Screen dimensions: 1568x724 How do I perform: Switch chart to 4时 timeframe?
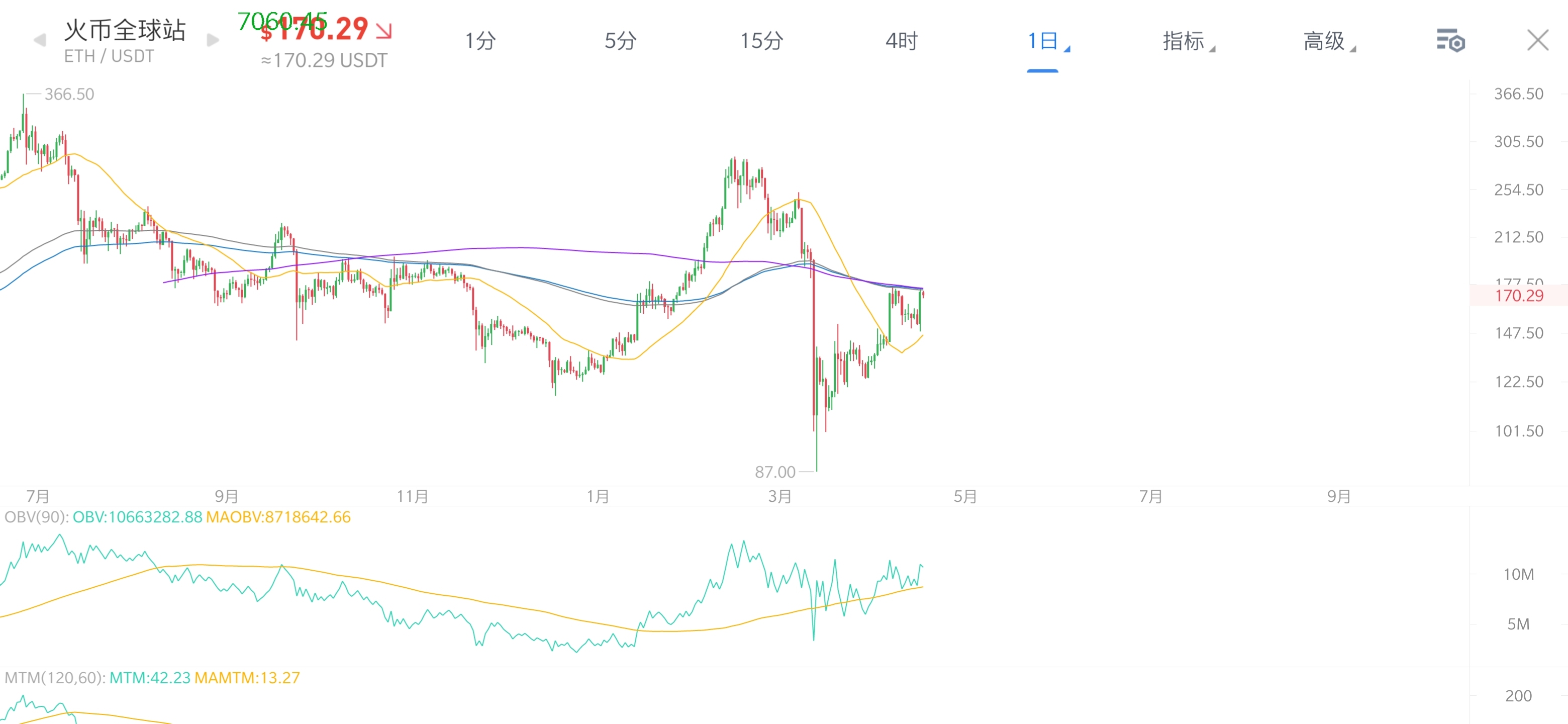point(901,41)
